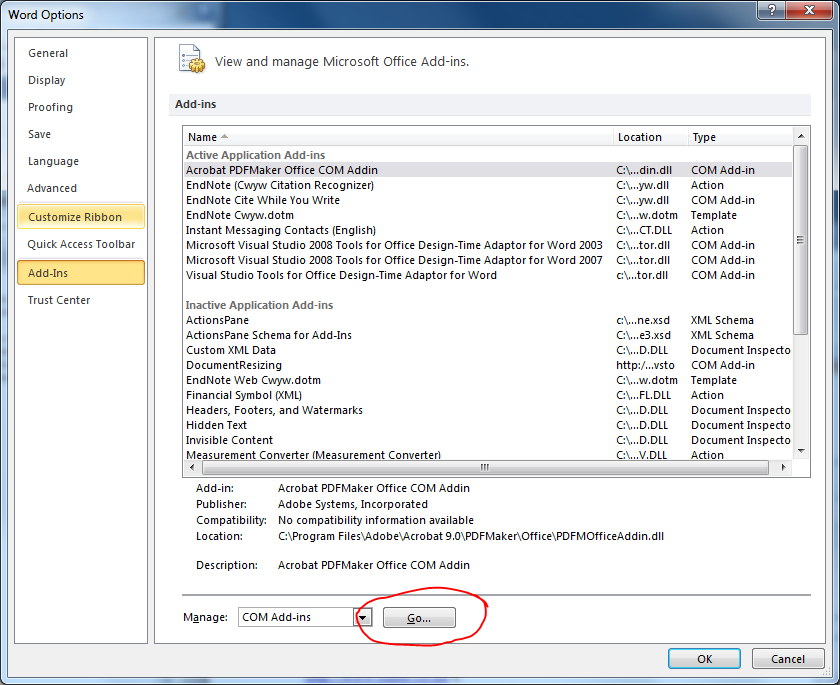Screen dimensions: 840x685
Task: Select Instant Messaging Contacts (English)
Action: 488,230
